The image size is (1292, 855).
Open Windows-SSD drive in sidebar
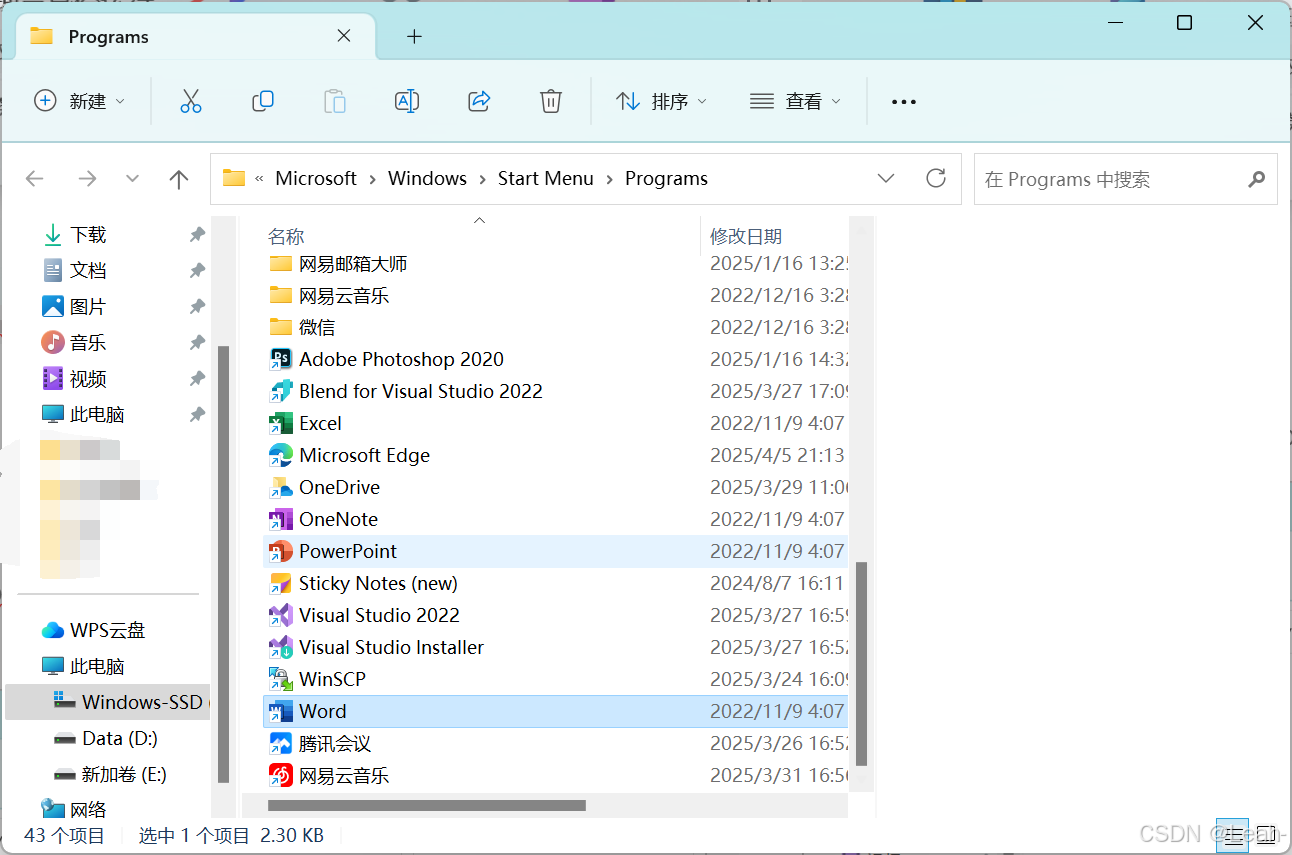[x=108, y=702]
